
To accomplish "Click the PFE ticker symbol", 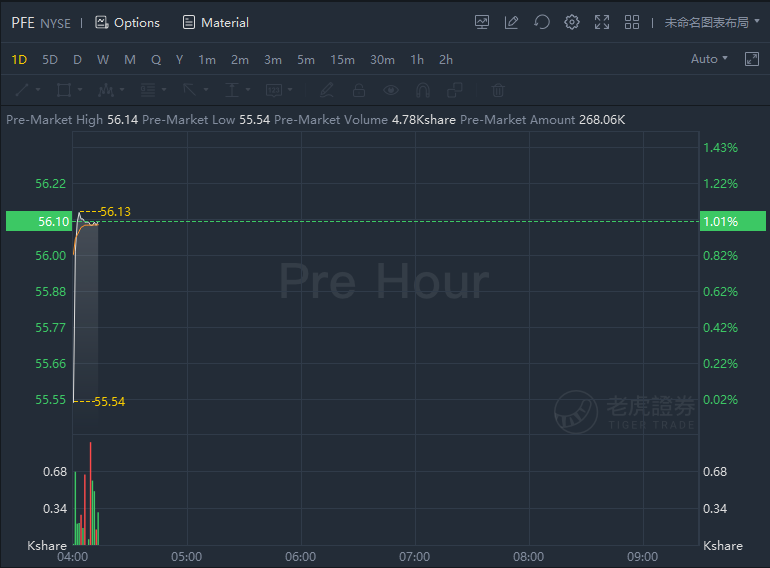I will (23, 23).
